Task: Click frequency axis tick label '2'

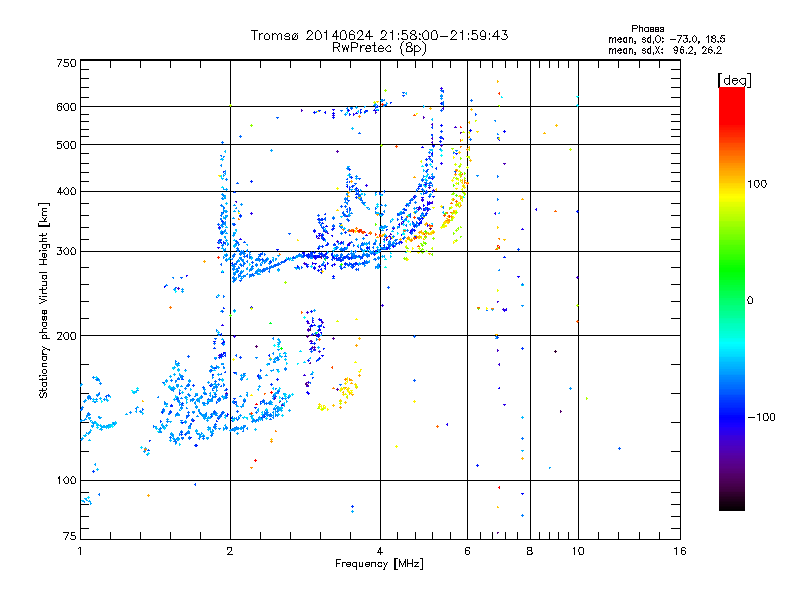Action: click(x=230, y=551)
